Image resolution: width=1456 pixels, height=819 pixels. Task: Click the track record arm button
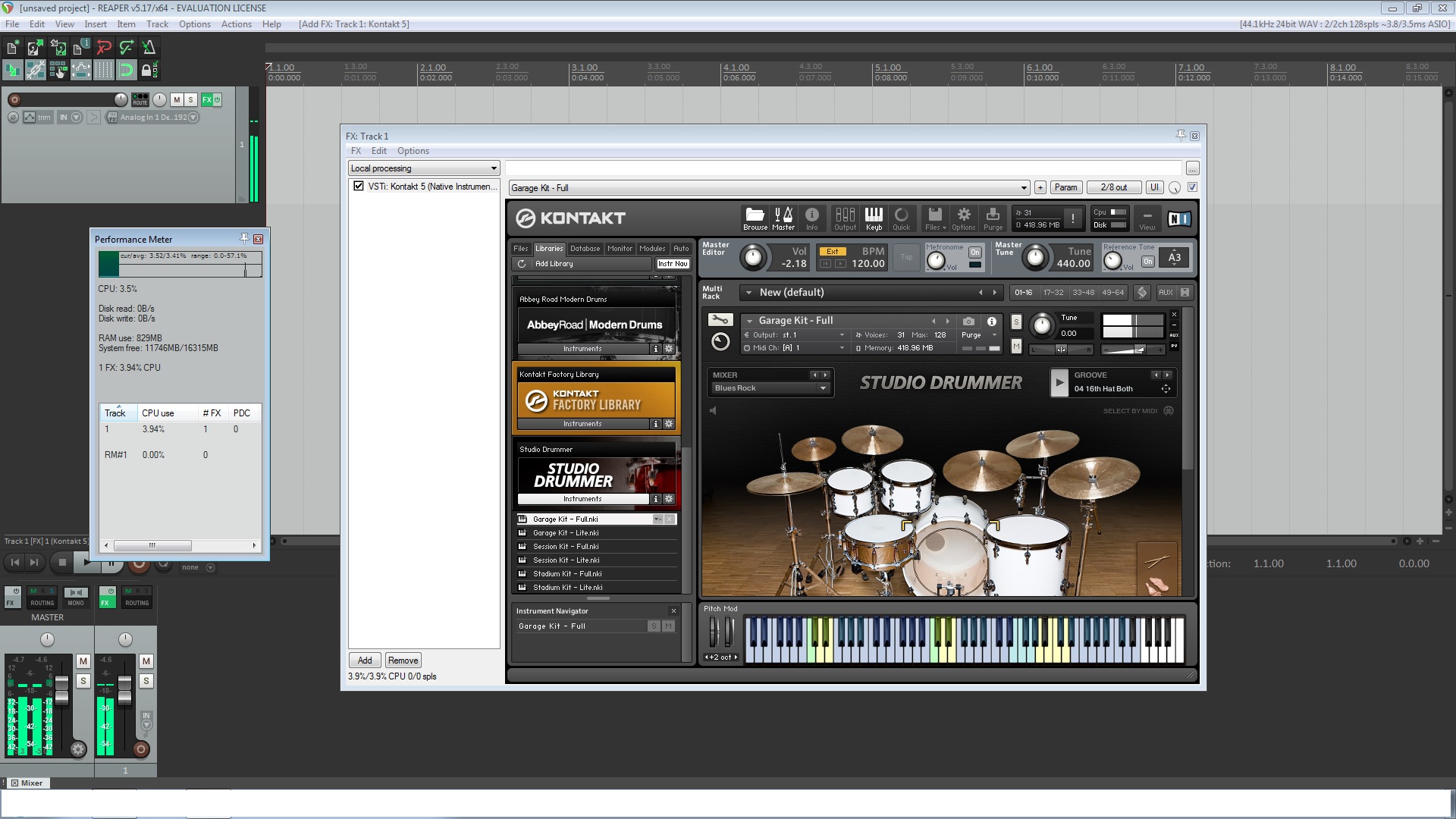14,99
